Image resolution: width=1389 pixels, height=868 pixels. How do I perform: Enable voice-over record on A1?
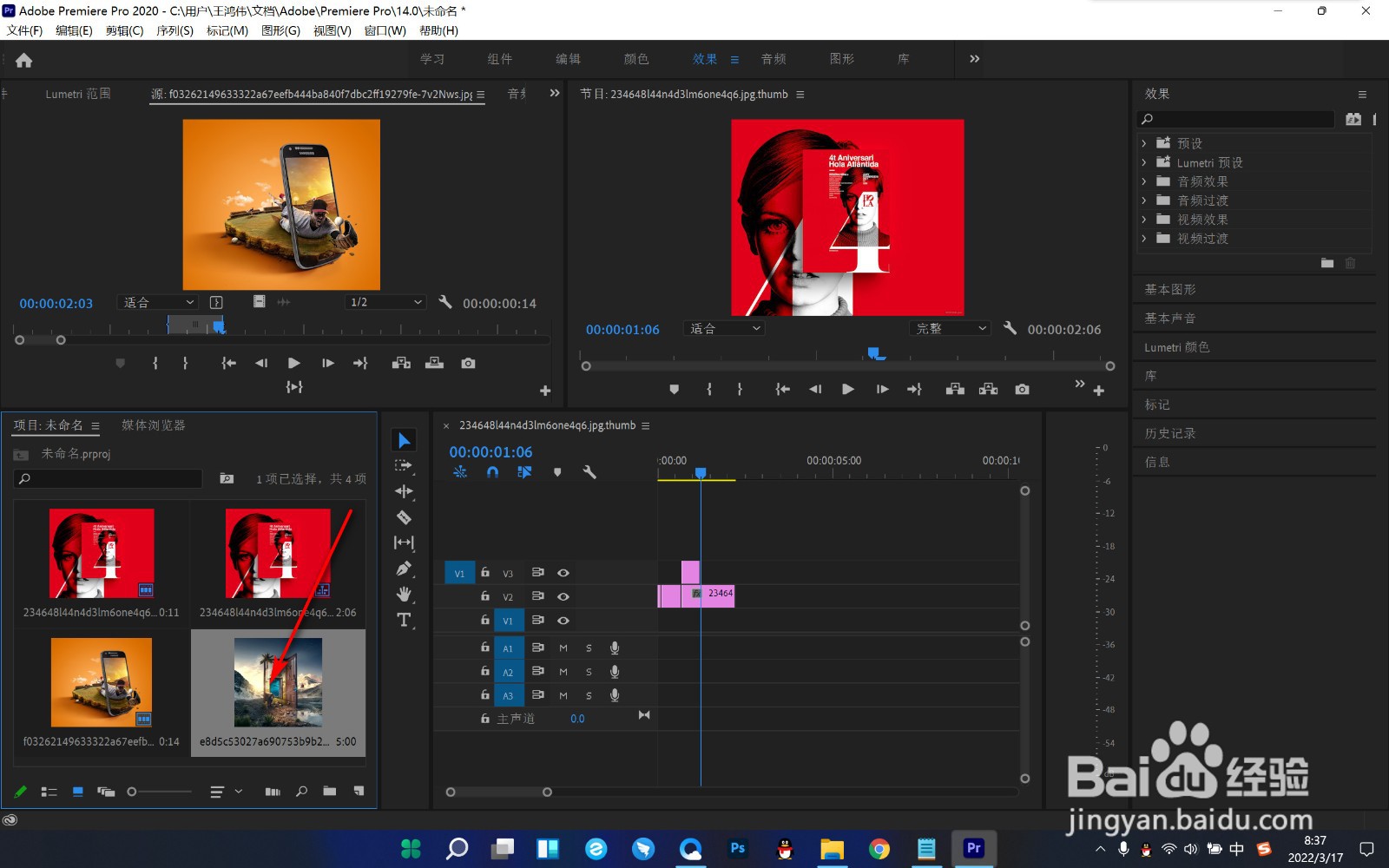click(x=615, y=648)
